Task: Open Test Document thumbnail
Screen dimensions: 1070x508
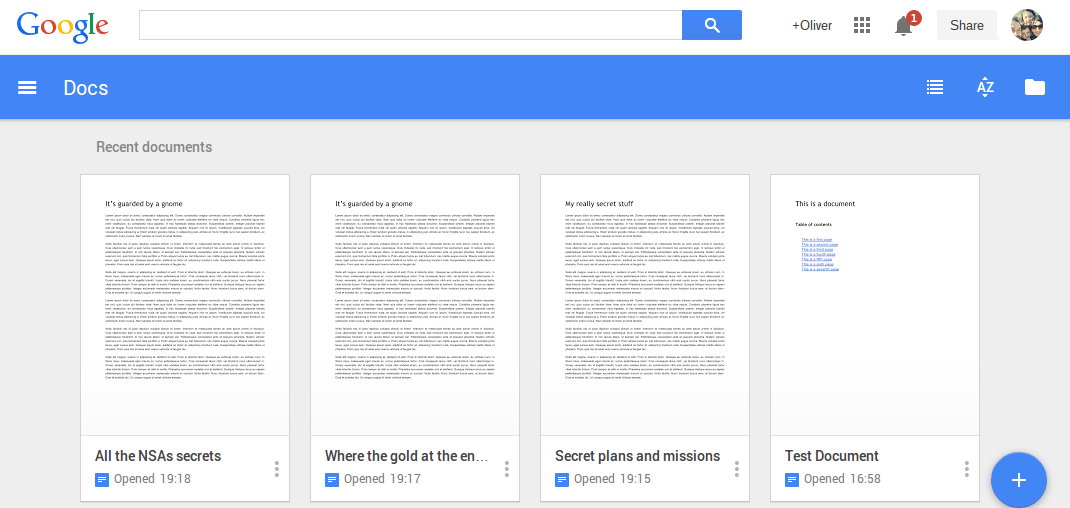Action: 875,305
